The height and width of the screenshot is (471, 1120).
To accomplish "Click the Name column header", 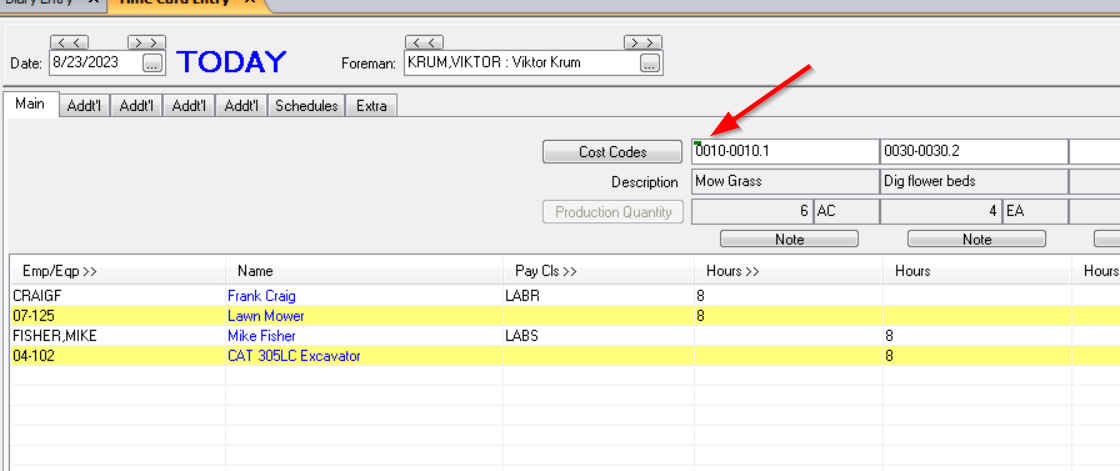I will pos(364,271).
